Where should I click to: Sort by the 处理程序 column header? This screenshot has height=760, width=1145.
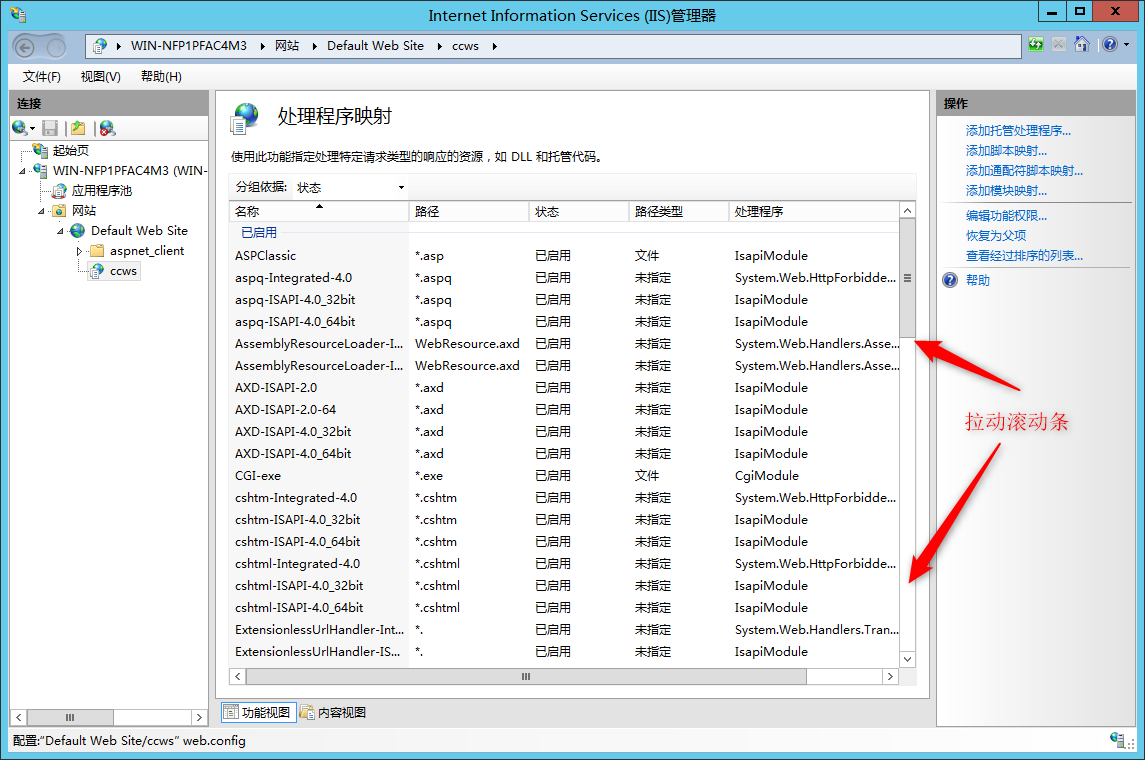(813, 212)
